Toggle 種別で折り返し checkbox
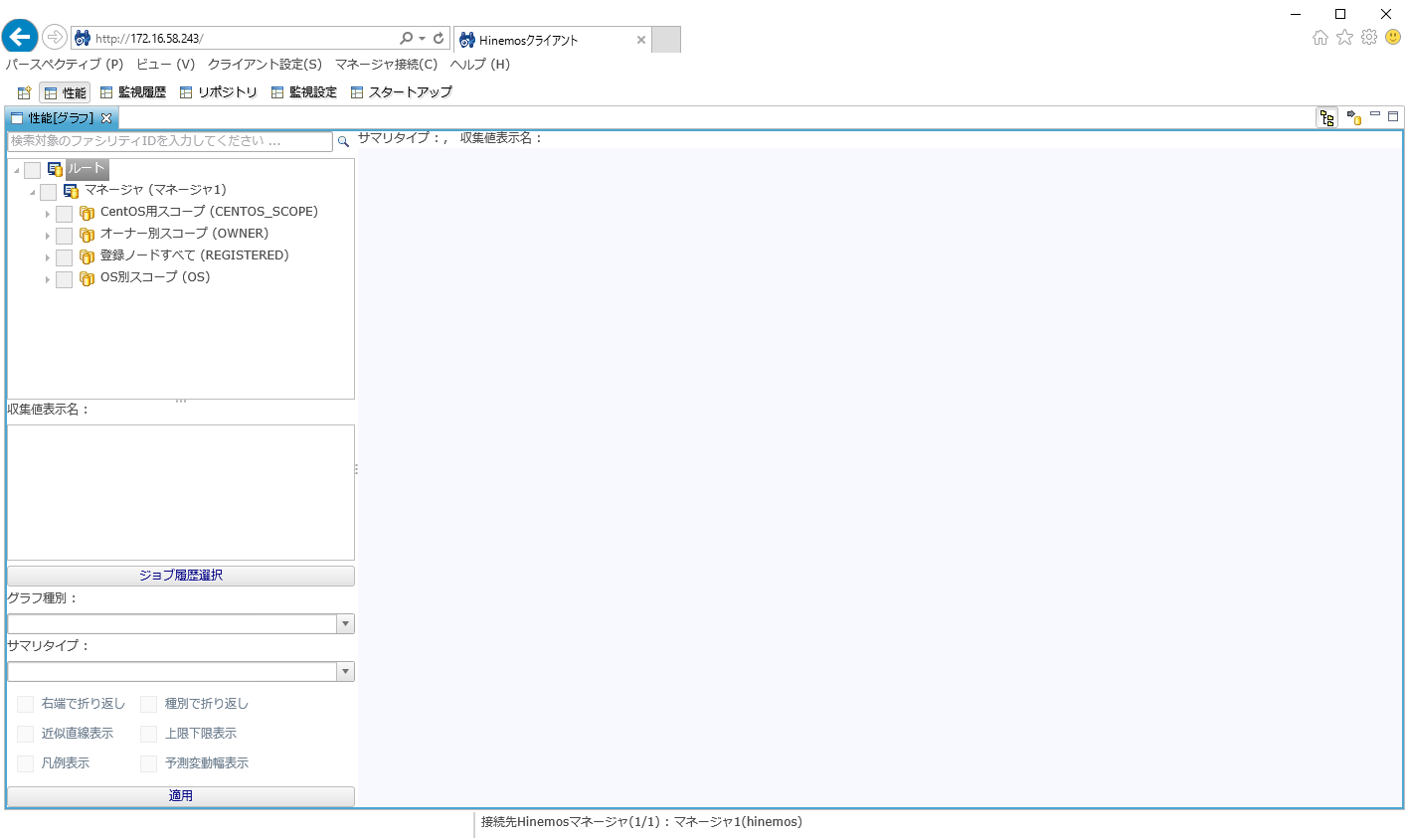 click(x=149, y=704)
